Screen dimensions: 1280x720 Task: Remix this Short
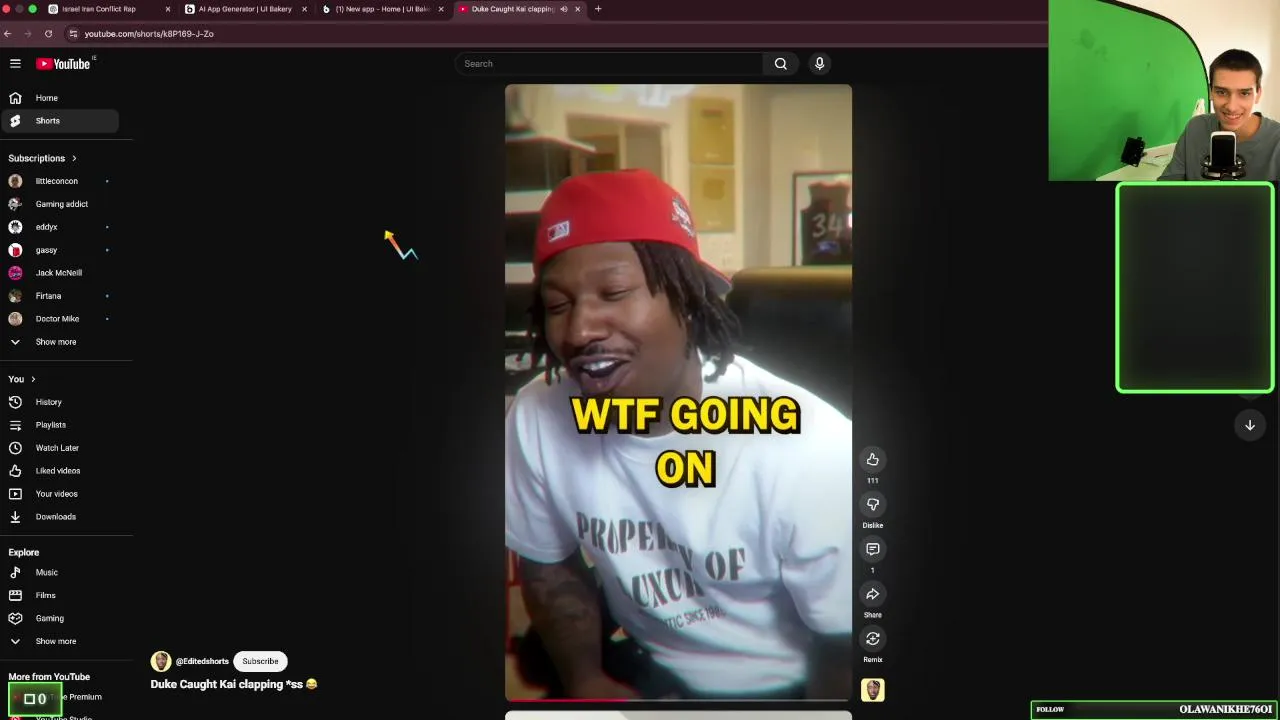(x=872, y=639)
